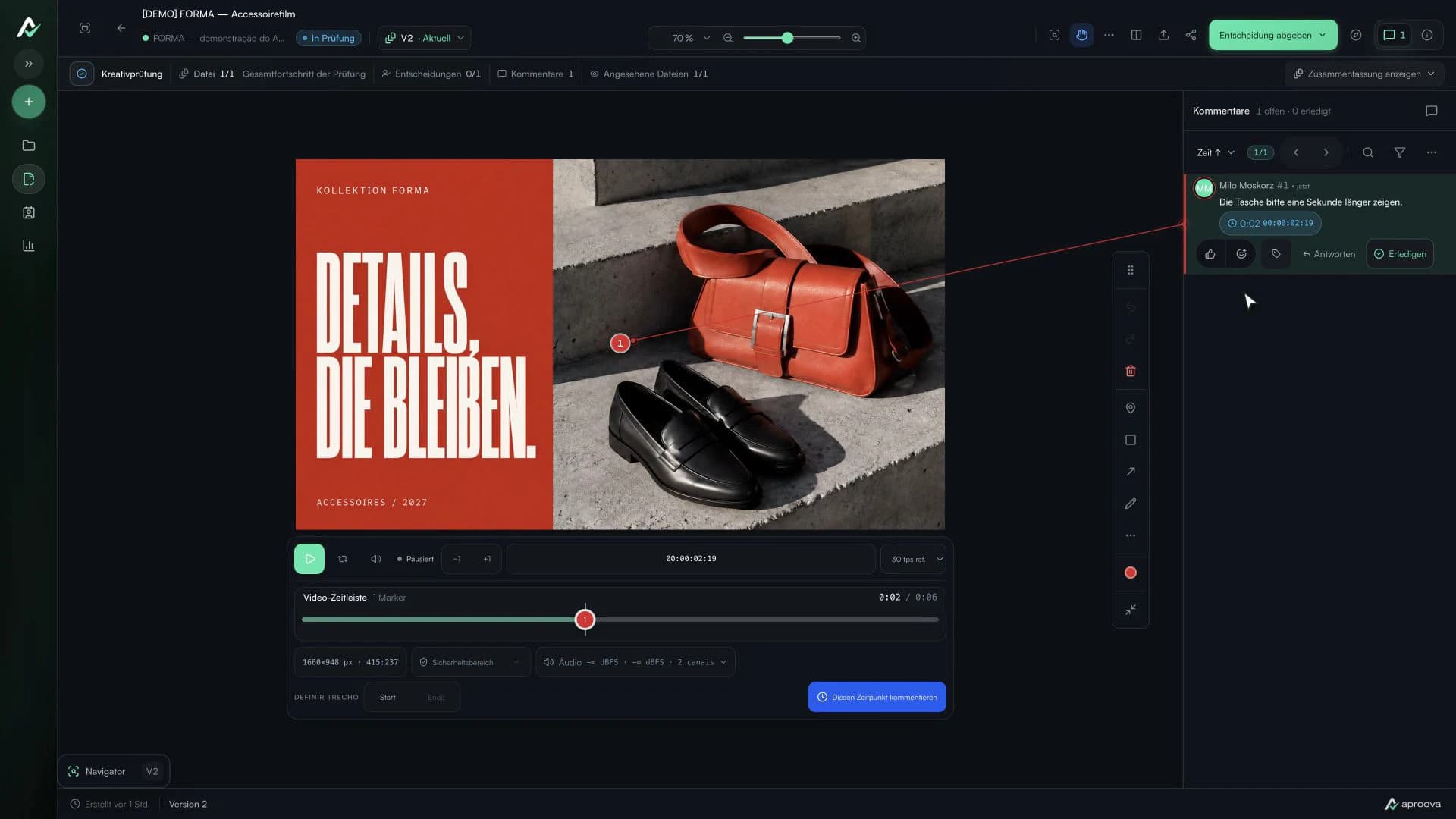Open the analytics bar chart icon
Image resolution: width=1456 pixels, height=819 pixels.
[x=29, y=246]
